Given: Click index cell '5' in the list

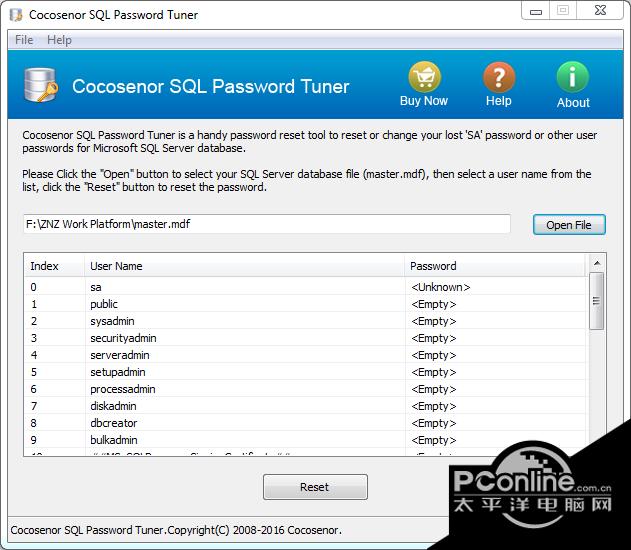Looking at the screenshot, I should 33,372.
